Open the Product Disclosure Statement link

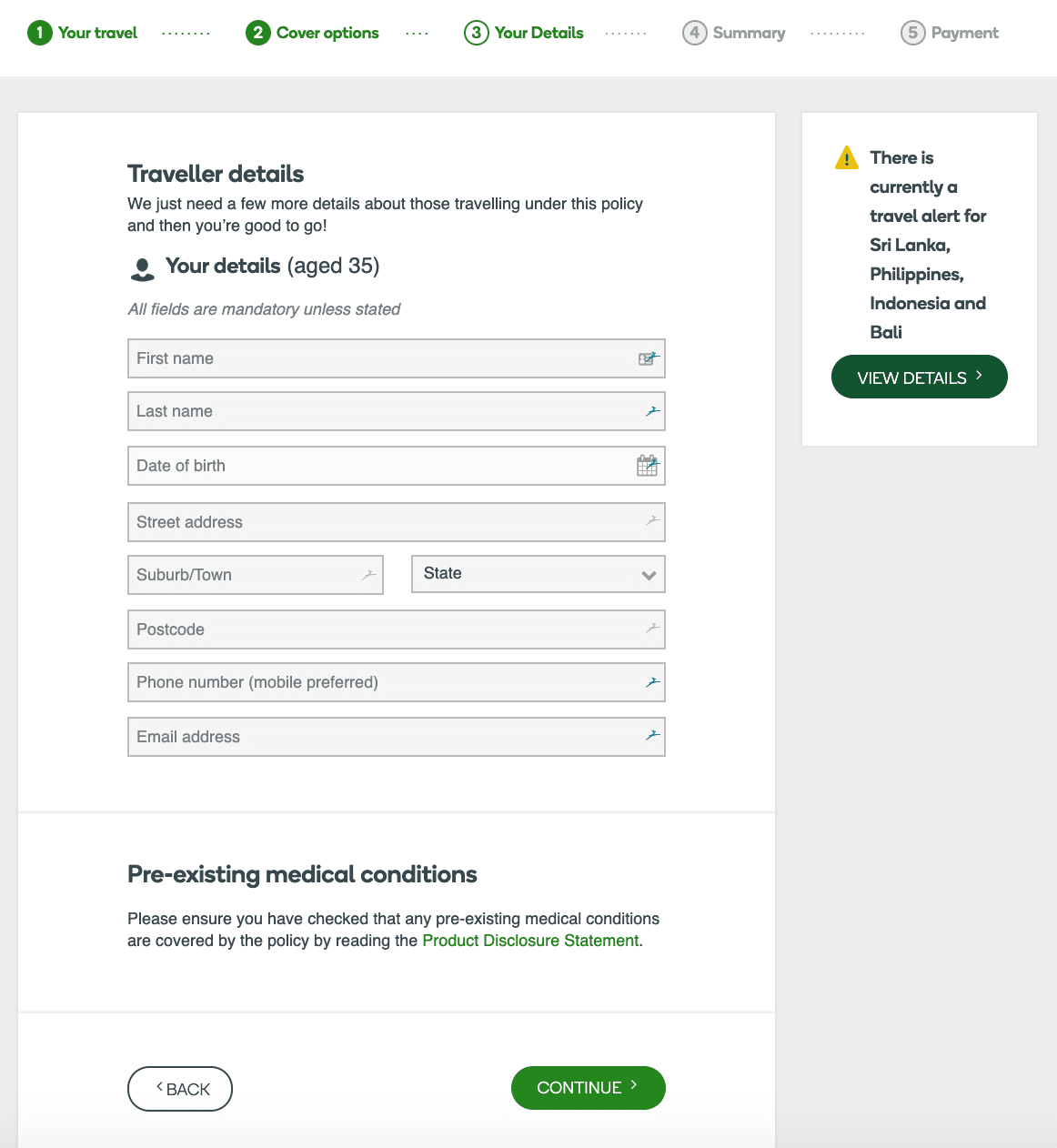(530, 941)
